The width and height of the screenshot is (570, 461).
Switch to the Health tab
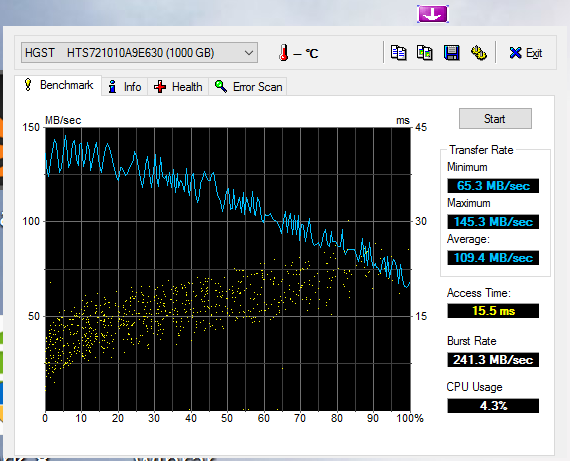tap(178, 87)
